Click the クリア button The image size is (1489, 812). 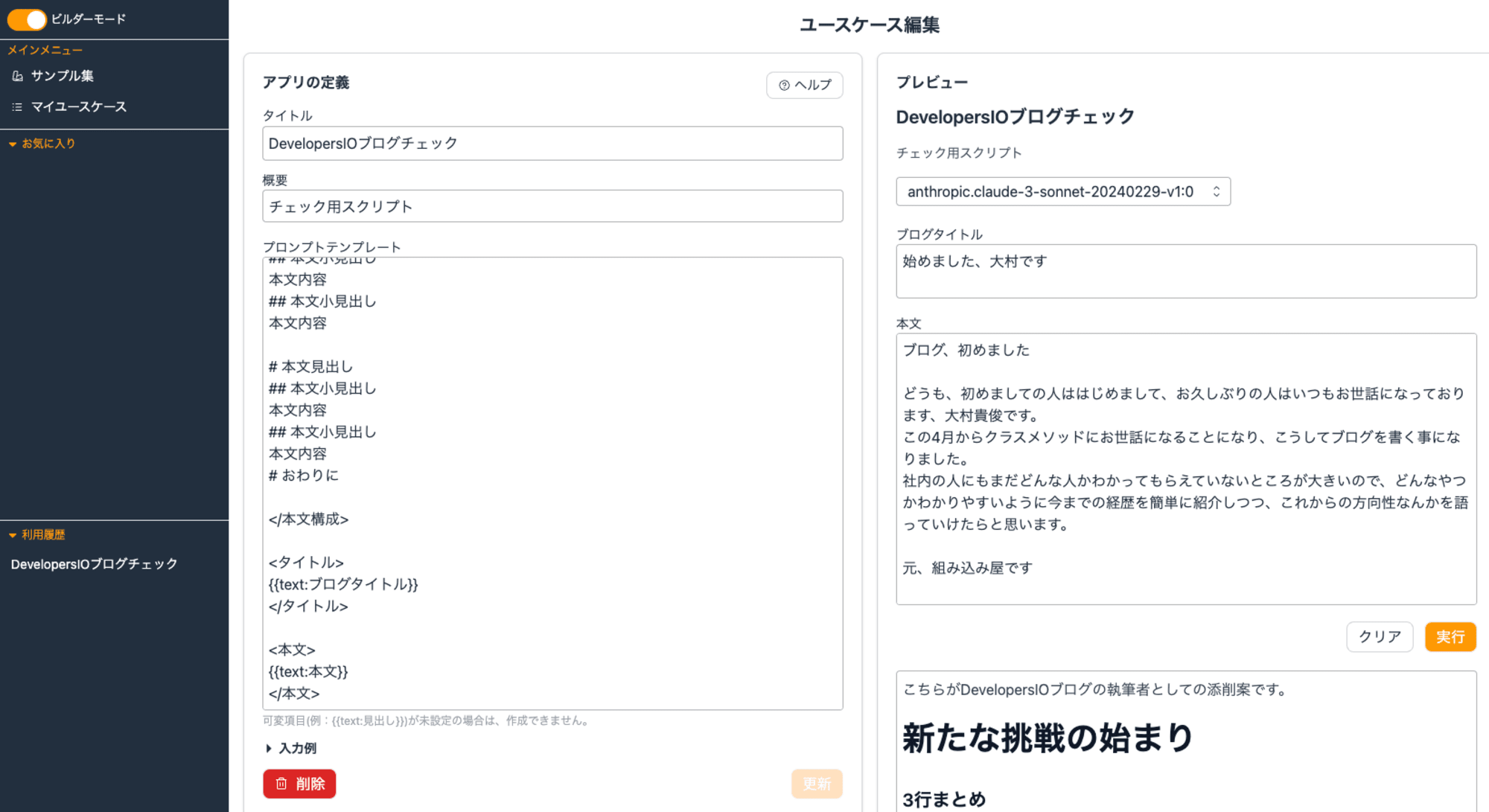(x=1380, y=637)
